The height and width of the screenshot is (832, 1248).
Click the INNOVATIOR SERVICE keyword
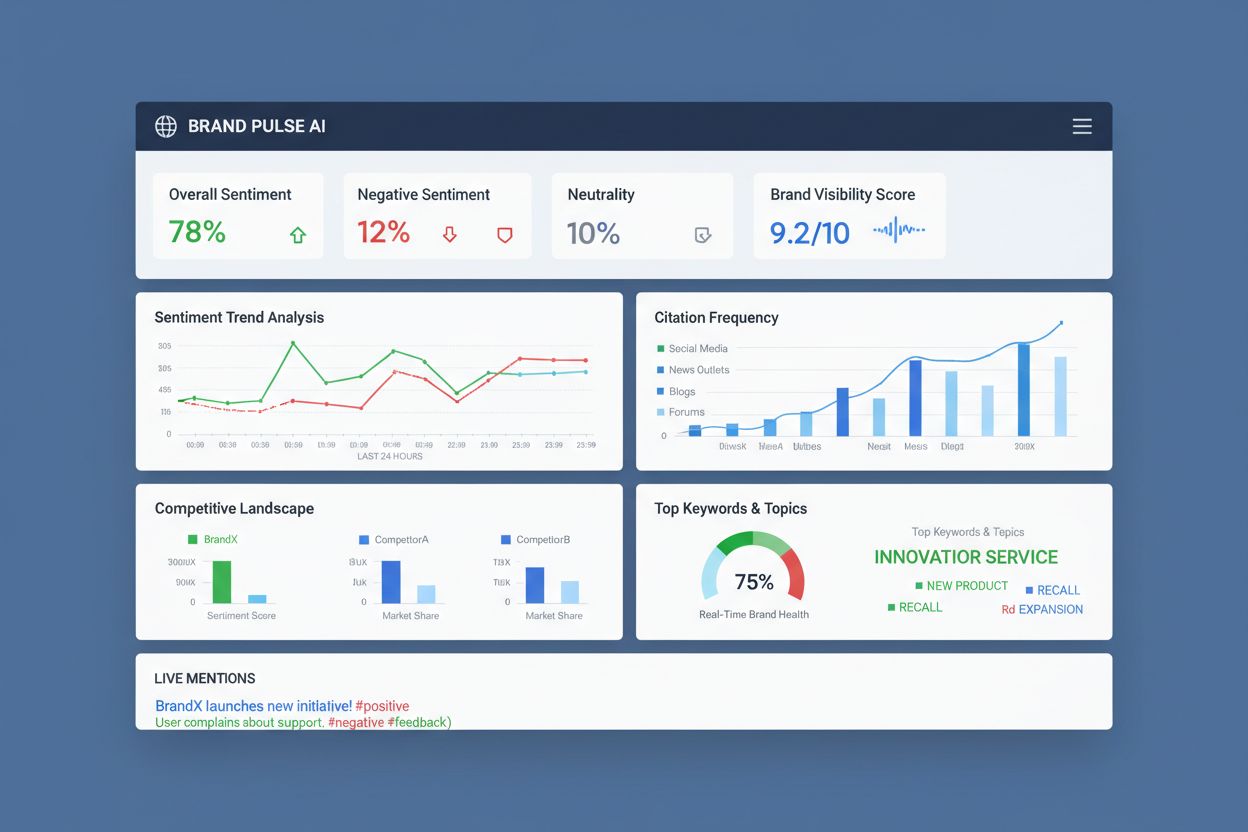click(x=965, y=557)
